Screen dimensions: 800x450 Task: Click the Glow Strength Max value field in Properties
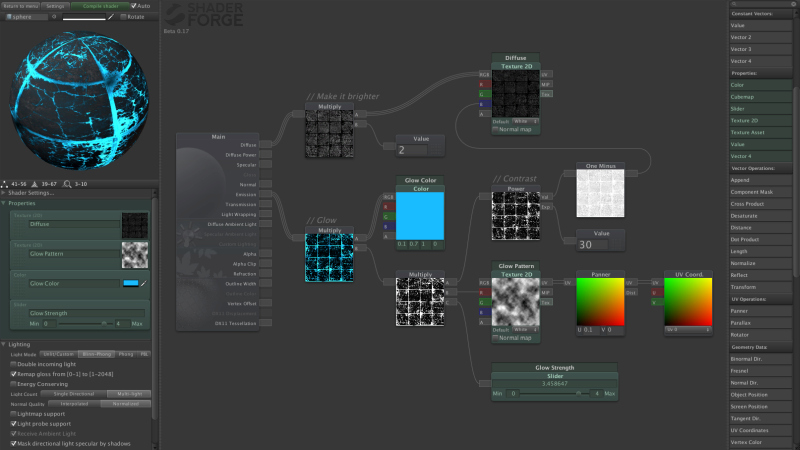tap(122, 323)
